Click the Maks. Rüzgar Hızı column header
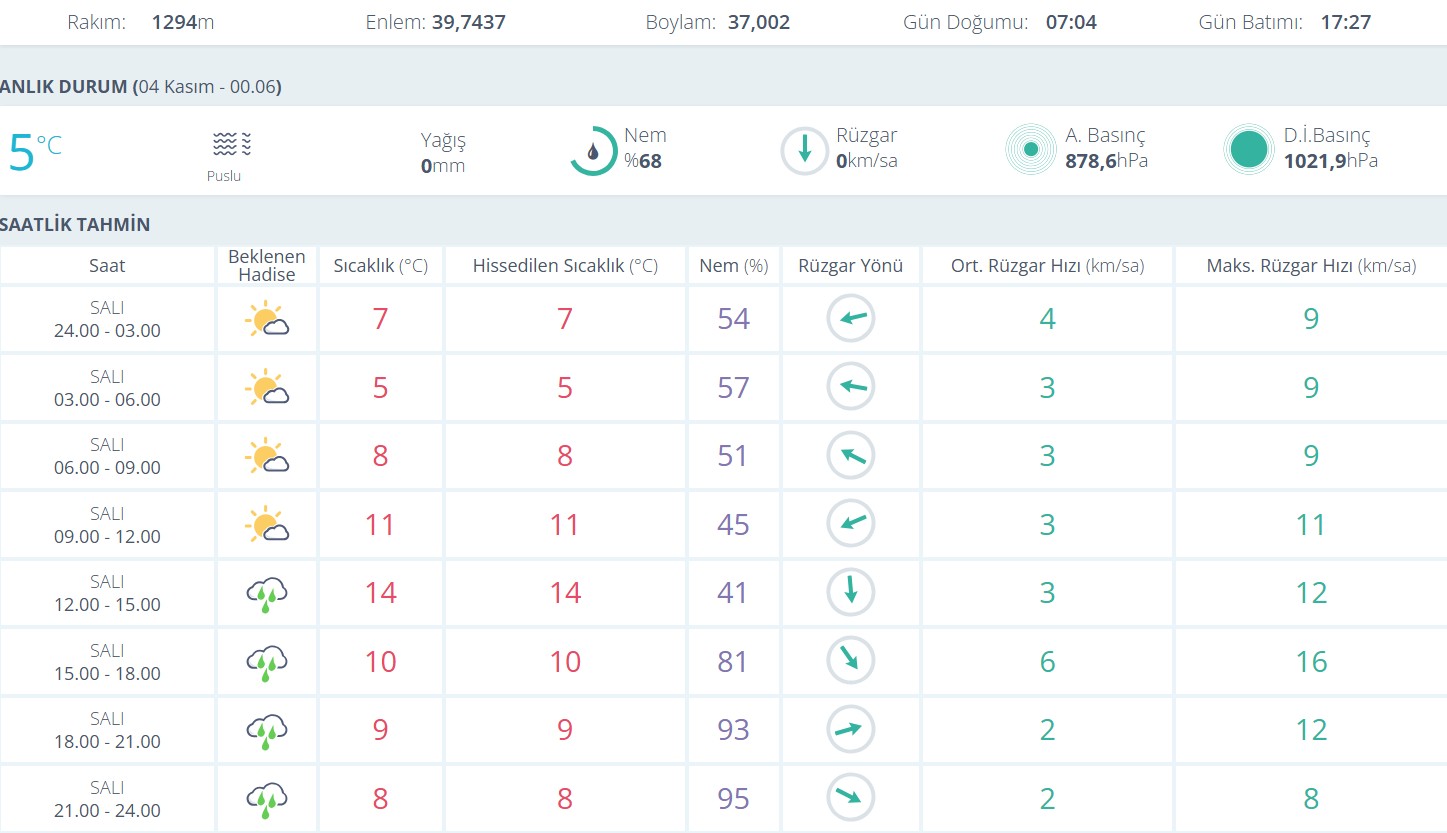Image resolution: width=1447 pixels, height=833 pixels. pos(1310,266)
